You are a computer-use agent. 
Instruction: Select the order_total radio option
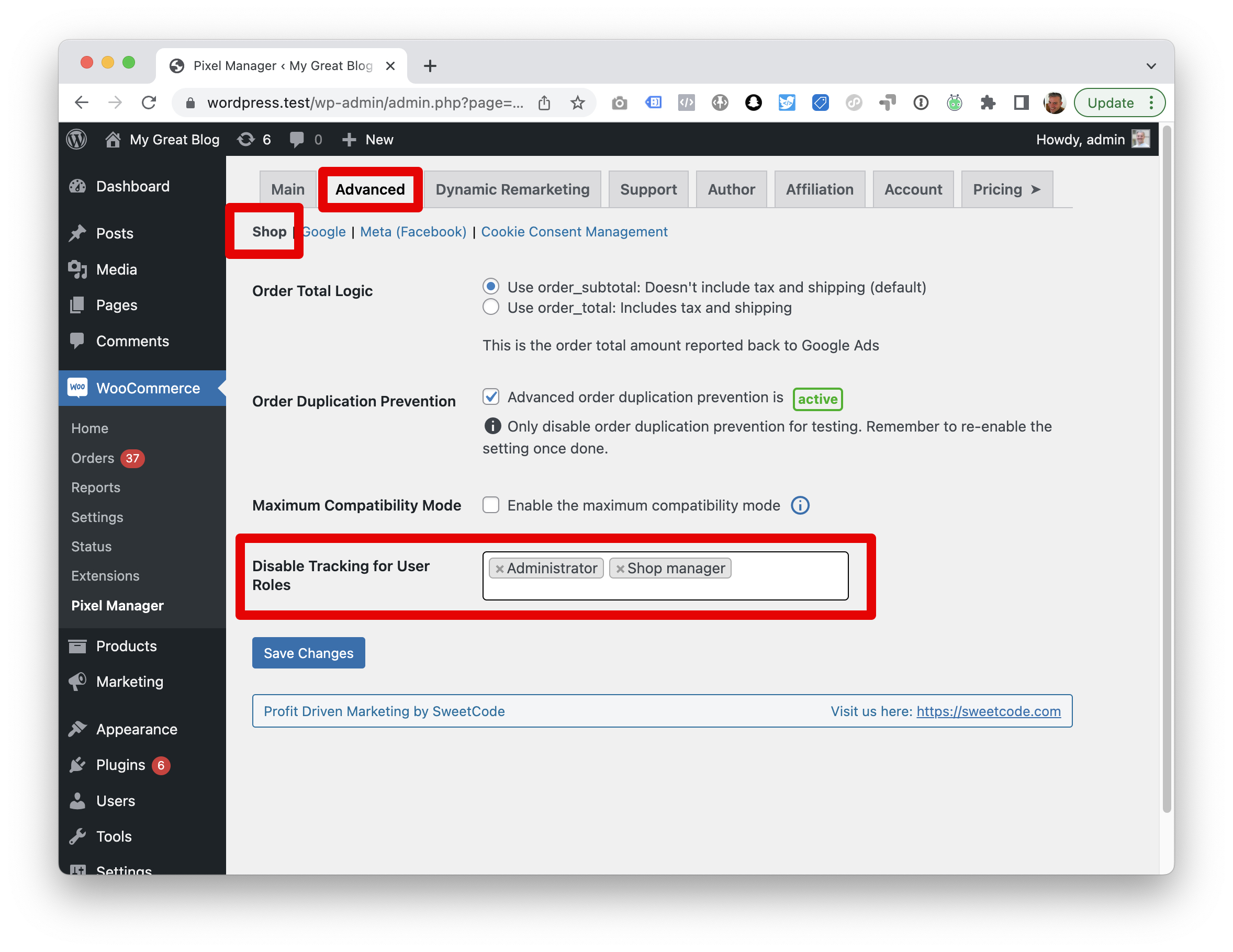coord(490,308)
